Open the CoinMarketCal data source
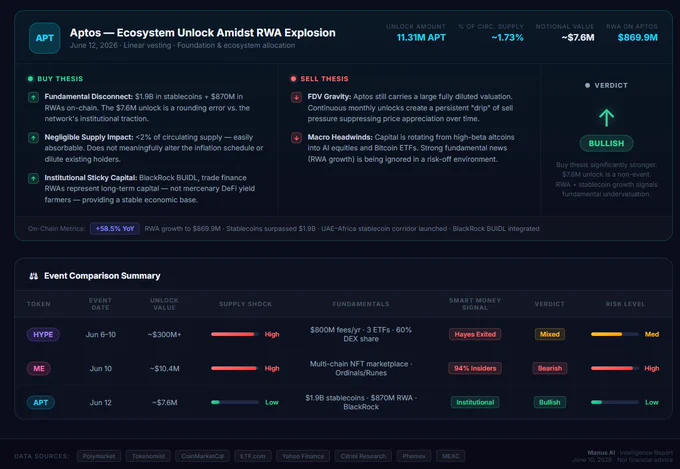This screenshot has width=680, height=469. 203,456
